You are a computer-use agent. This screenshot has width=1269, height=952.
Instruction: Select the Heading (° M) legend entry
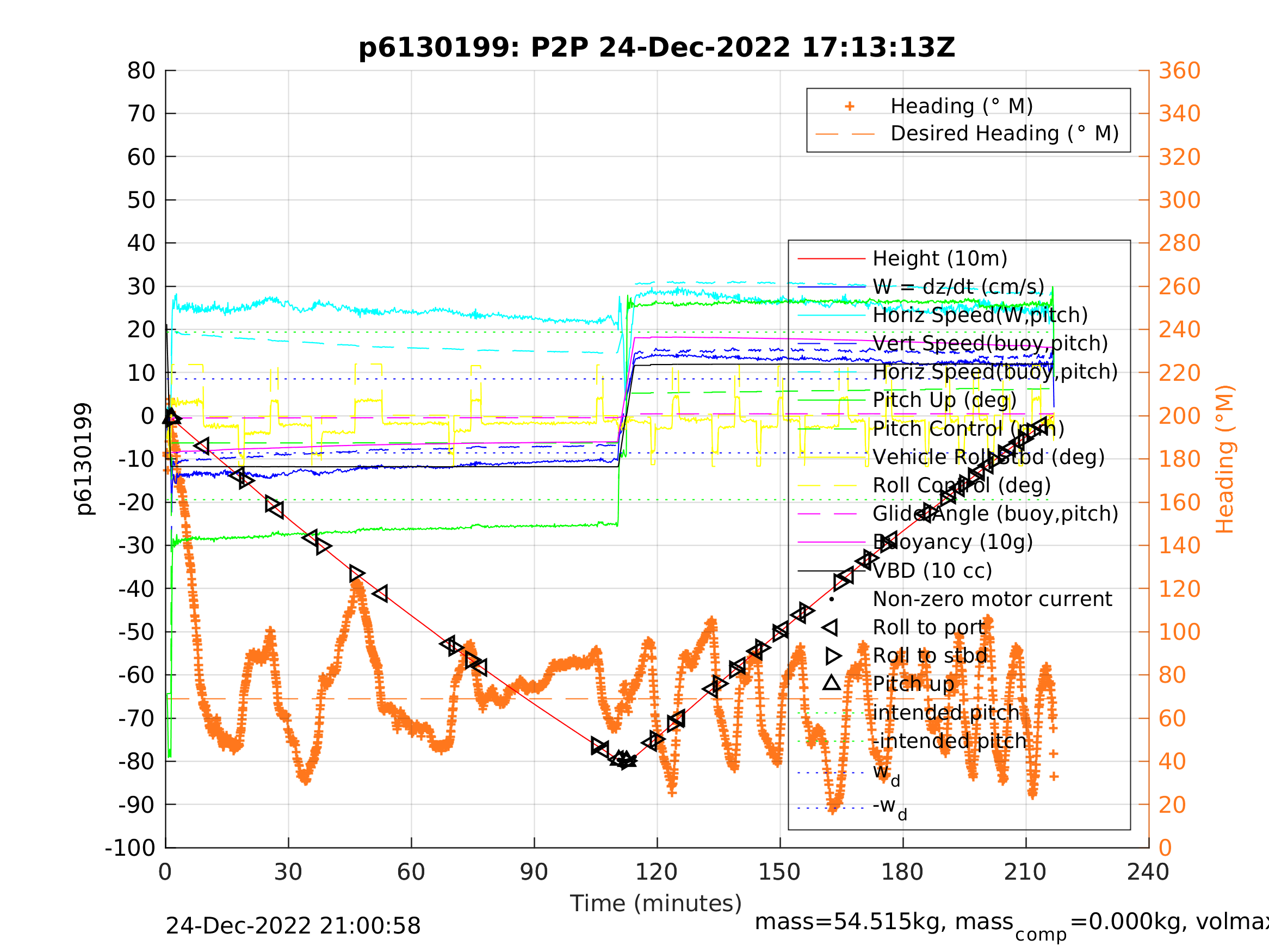click(962, 106)
